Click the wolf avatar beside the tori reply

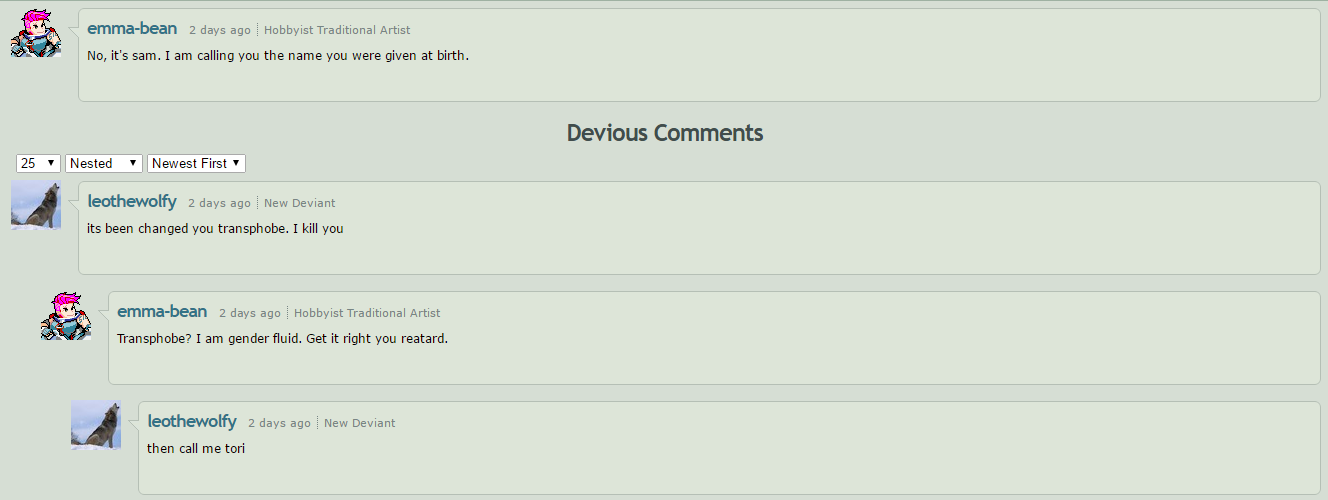coord(96,425)
